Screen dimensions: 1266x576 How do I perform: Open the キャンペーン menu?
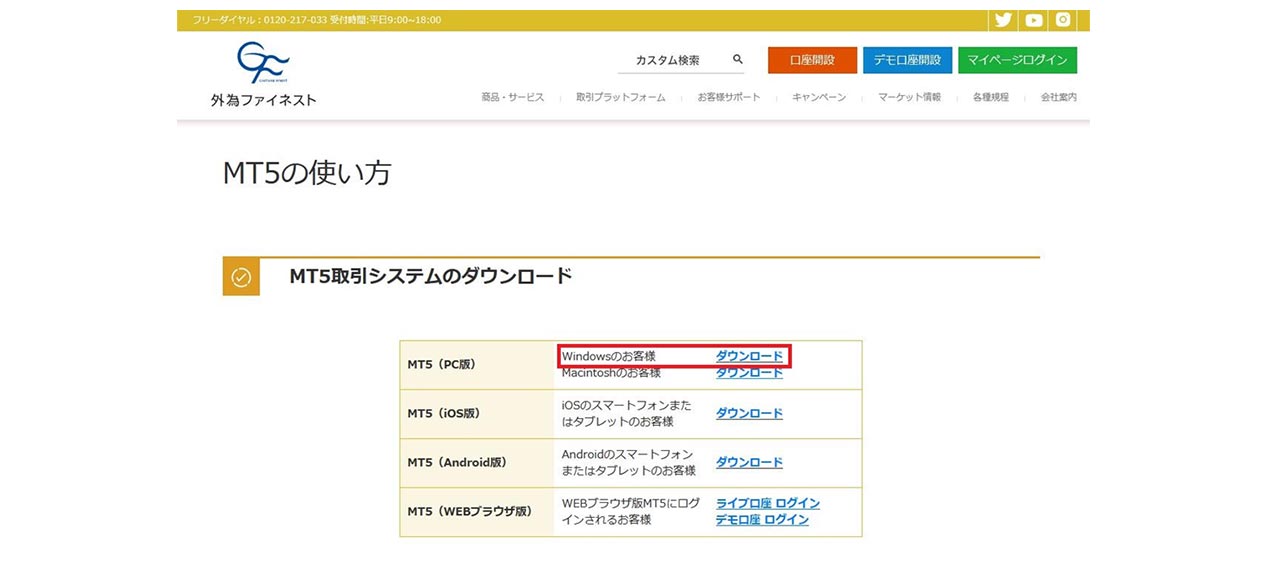(819, 98)
